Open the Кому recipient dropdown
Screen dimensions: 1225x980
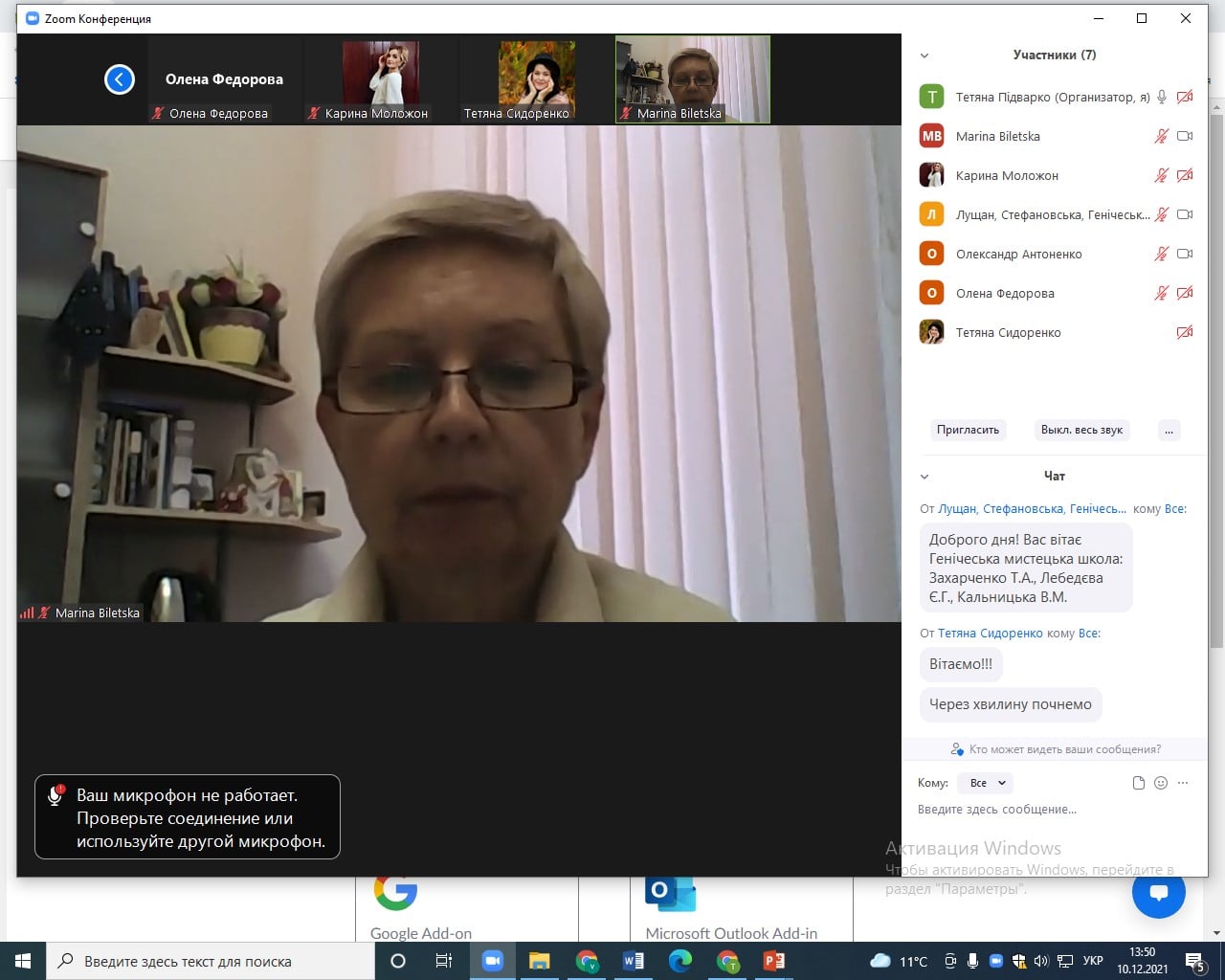(x=988, y=783)
